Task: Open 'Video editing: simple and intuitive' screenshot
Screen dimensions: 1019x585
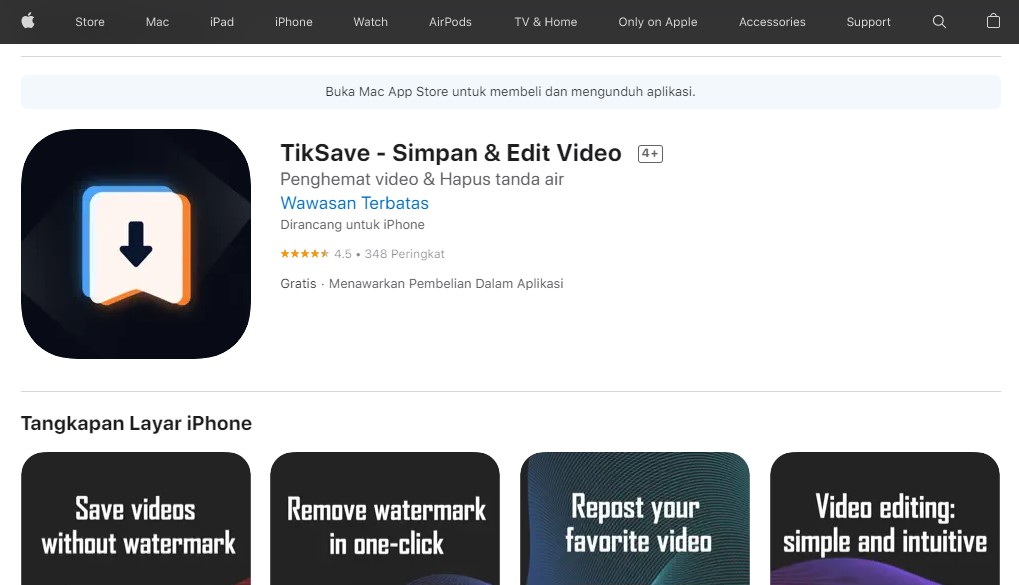Action: click(884, 519)
